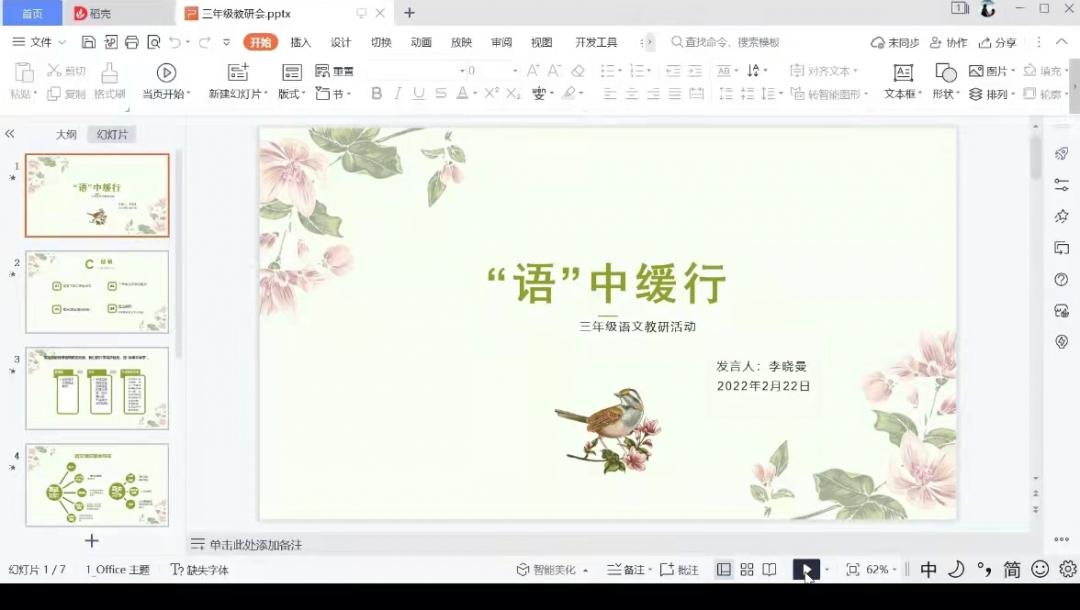Image resolution: width=1080 pixels, height=610 pixels.
Task: Click the notes field 单击此处添加备注
Action: pos(255,545)
